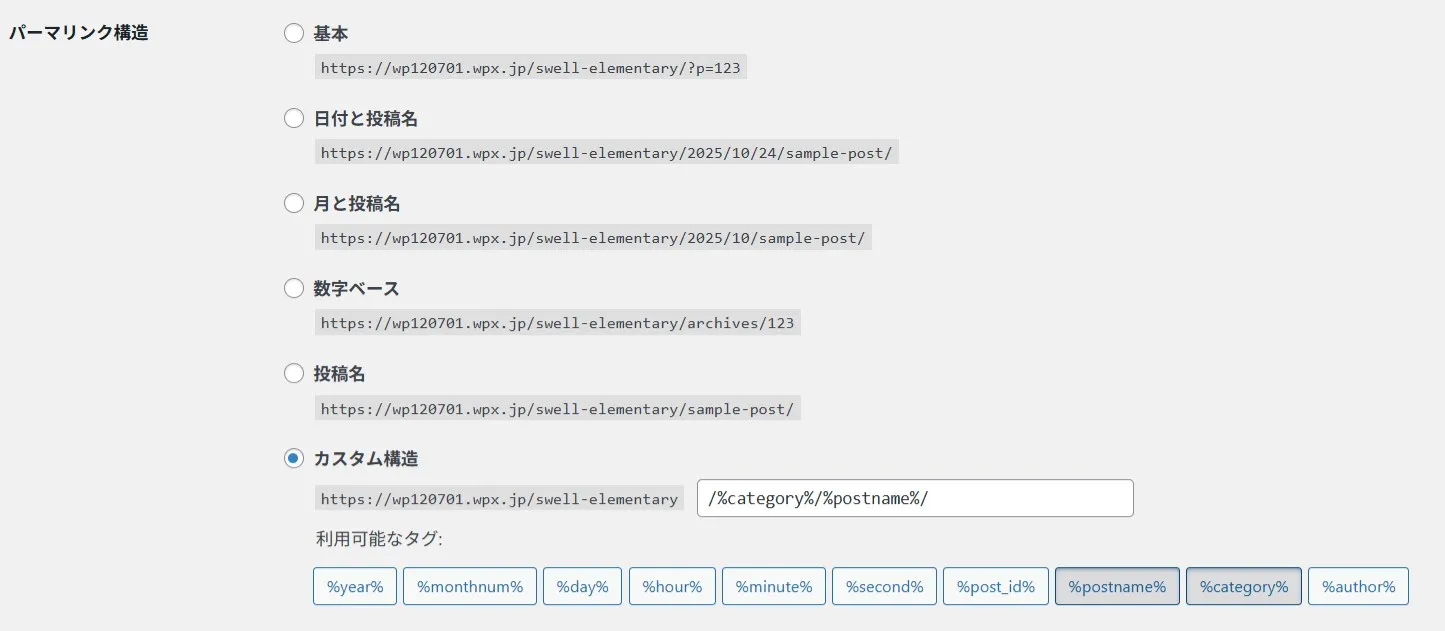The image size is (1445, 631).
Task: Select the カスタム構造 permalink option
Action: [x=294, y=458]
